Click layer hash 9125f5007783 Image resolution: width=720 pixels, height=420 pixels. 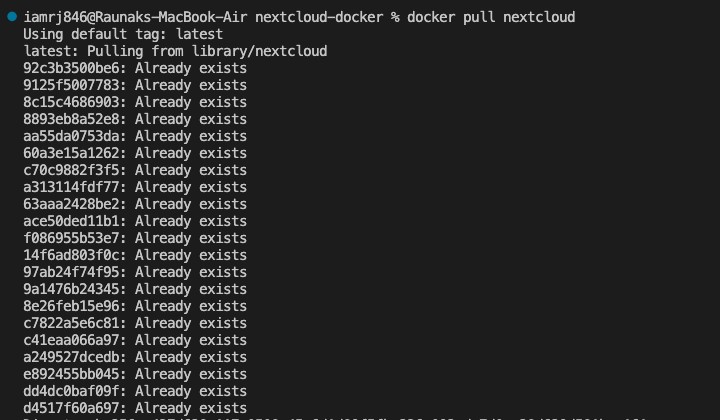pos(74,85)
